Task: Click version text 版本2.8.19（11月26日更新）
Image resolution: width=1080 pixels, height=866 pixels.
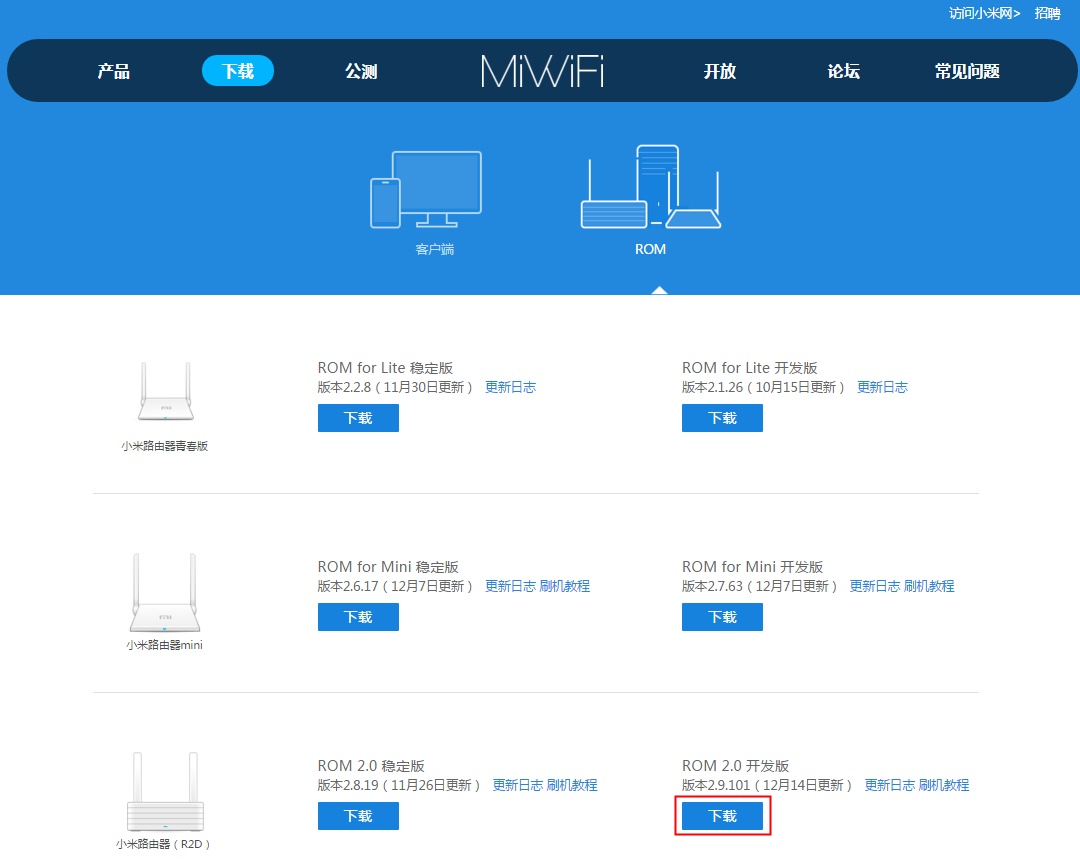Action: [399, 785]
